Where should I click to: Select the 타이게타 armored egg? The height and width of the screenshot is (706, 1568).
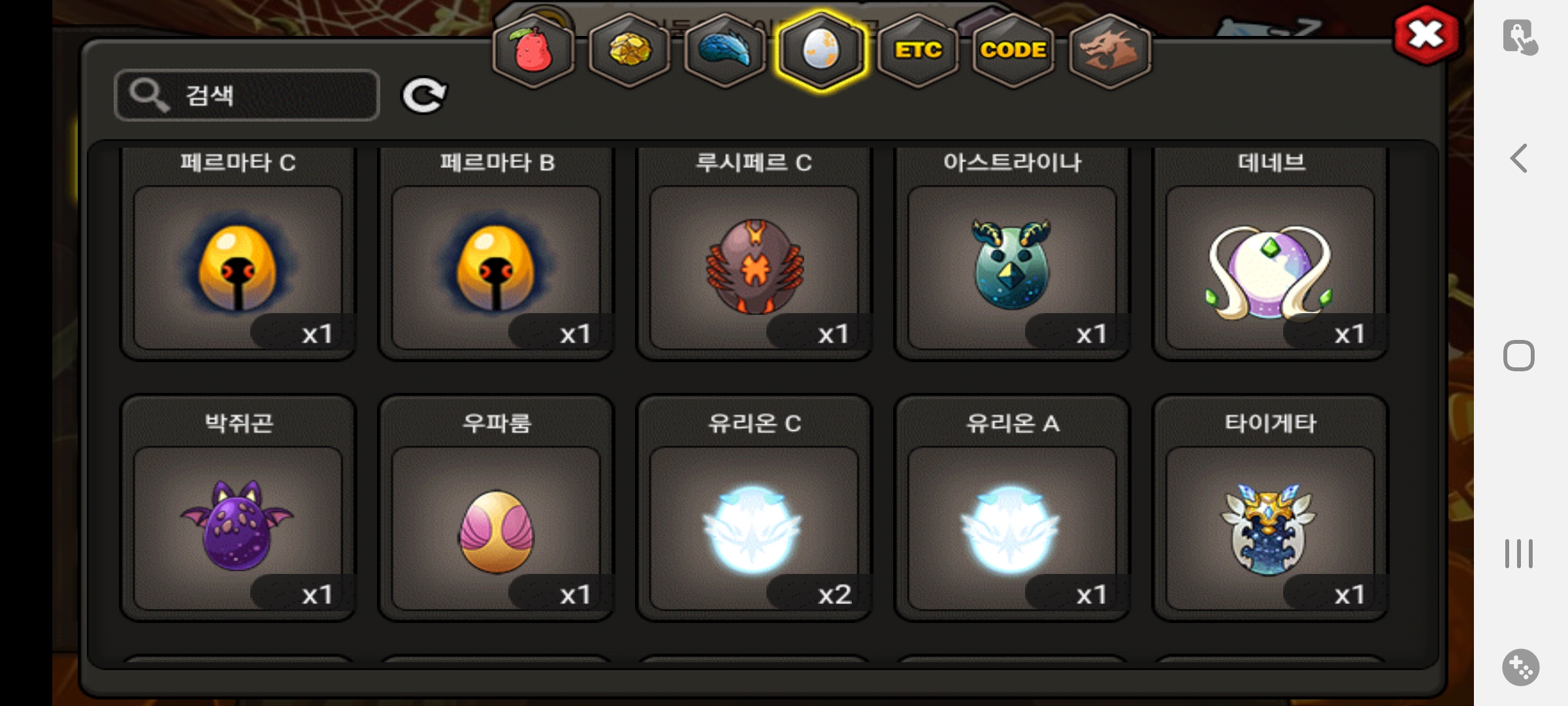(1270, 508)
